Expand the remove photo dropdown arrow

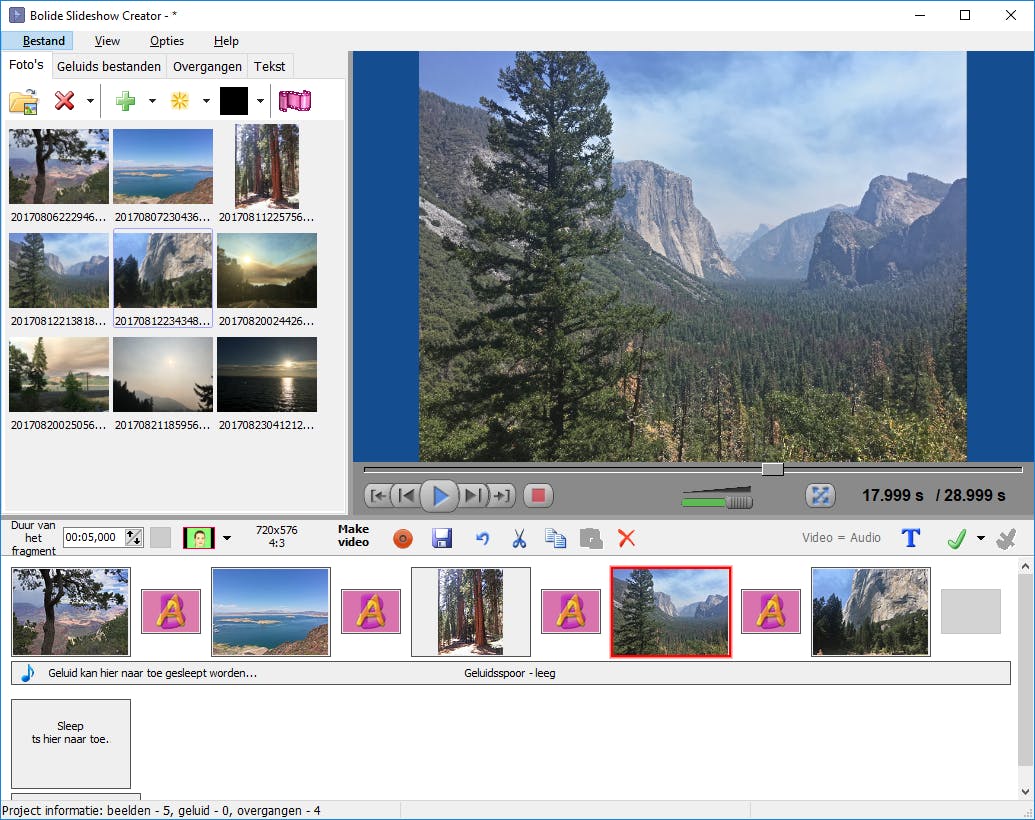click(x=90, y=101)
